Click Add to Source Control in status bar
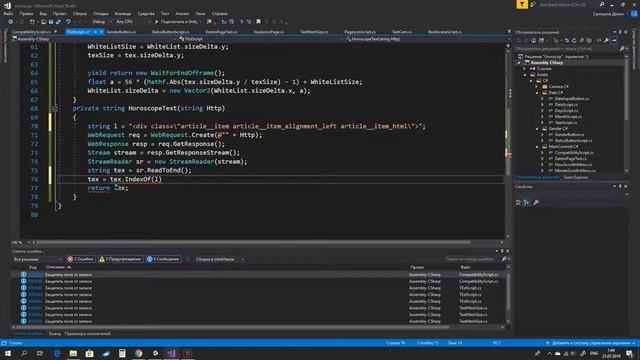 coord(591,343)
